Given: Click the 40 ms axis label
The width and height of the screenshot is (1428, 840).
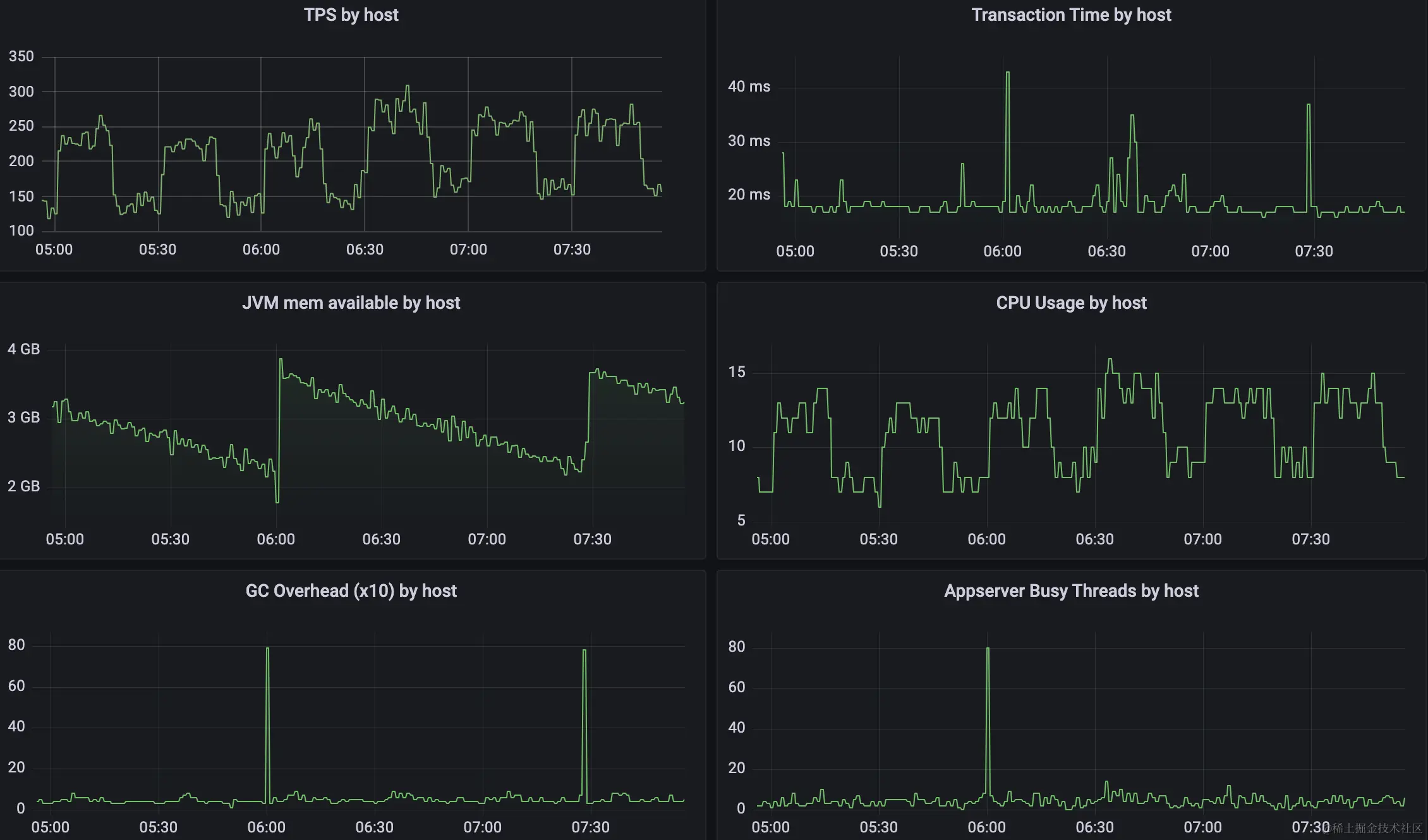Looking at the screenshot, I should pyautogui.click(x=748, y=87).
